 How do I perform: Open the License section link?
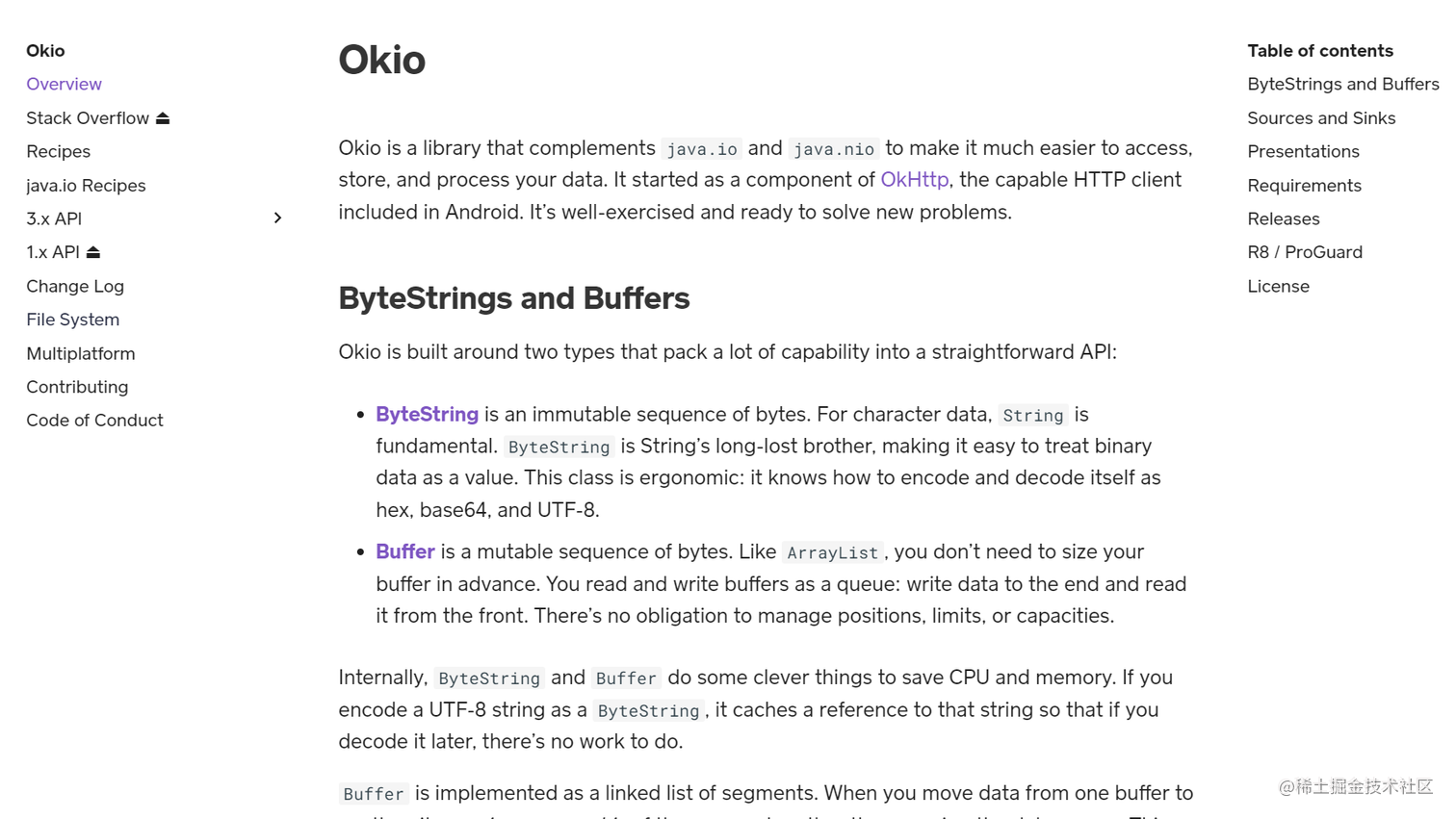[x=1278, y=286]
